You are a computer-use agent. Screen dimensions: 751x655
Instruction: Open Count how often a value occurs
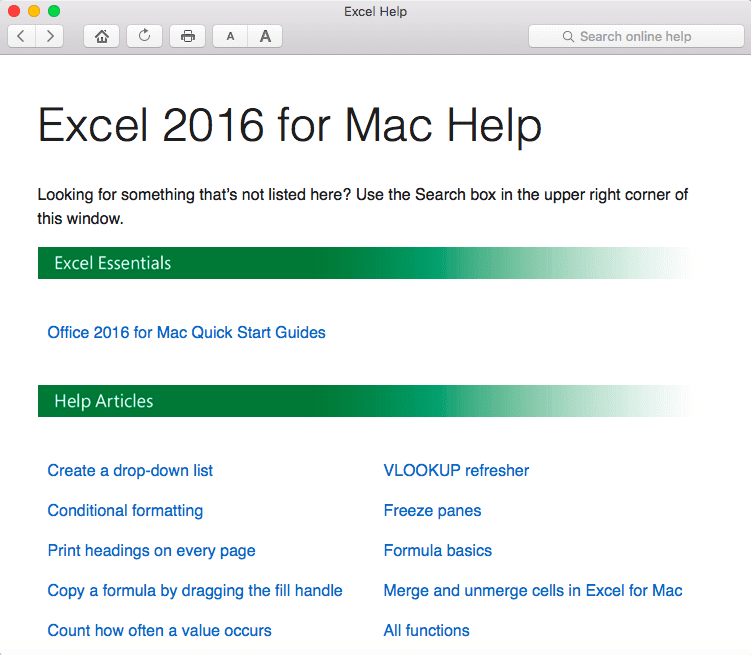point(159,630)
